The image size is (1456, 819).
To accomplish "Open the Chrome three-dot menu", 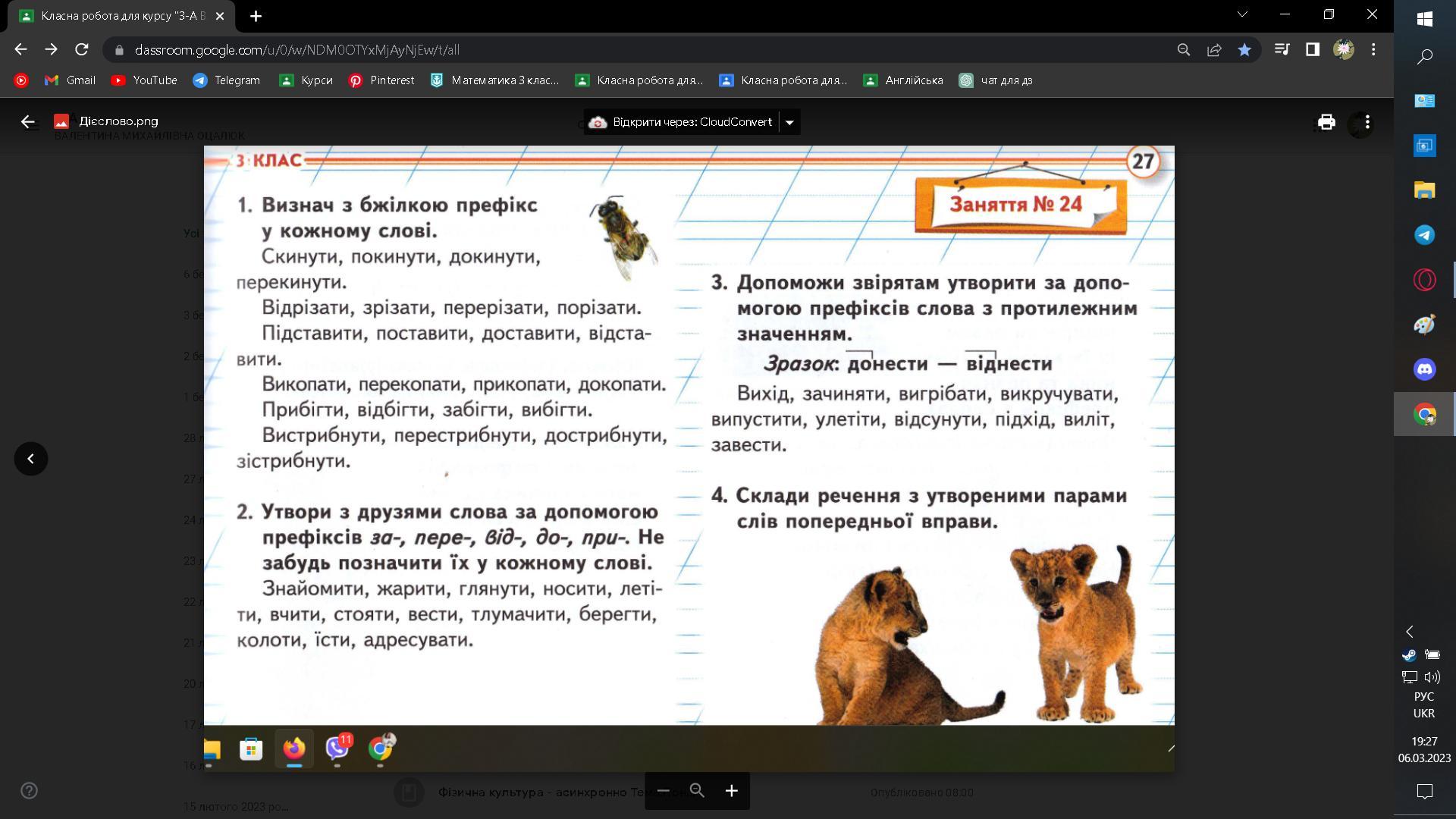I will (1373, 50).
